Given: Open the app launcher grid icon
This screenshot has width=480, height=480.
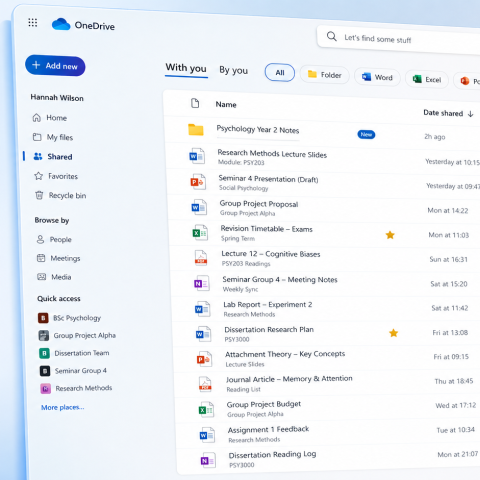Looking at the screenshot, I should (x=33, y=23).
